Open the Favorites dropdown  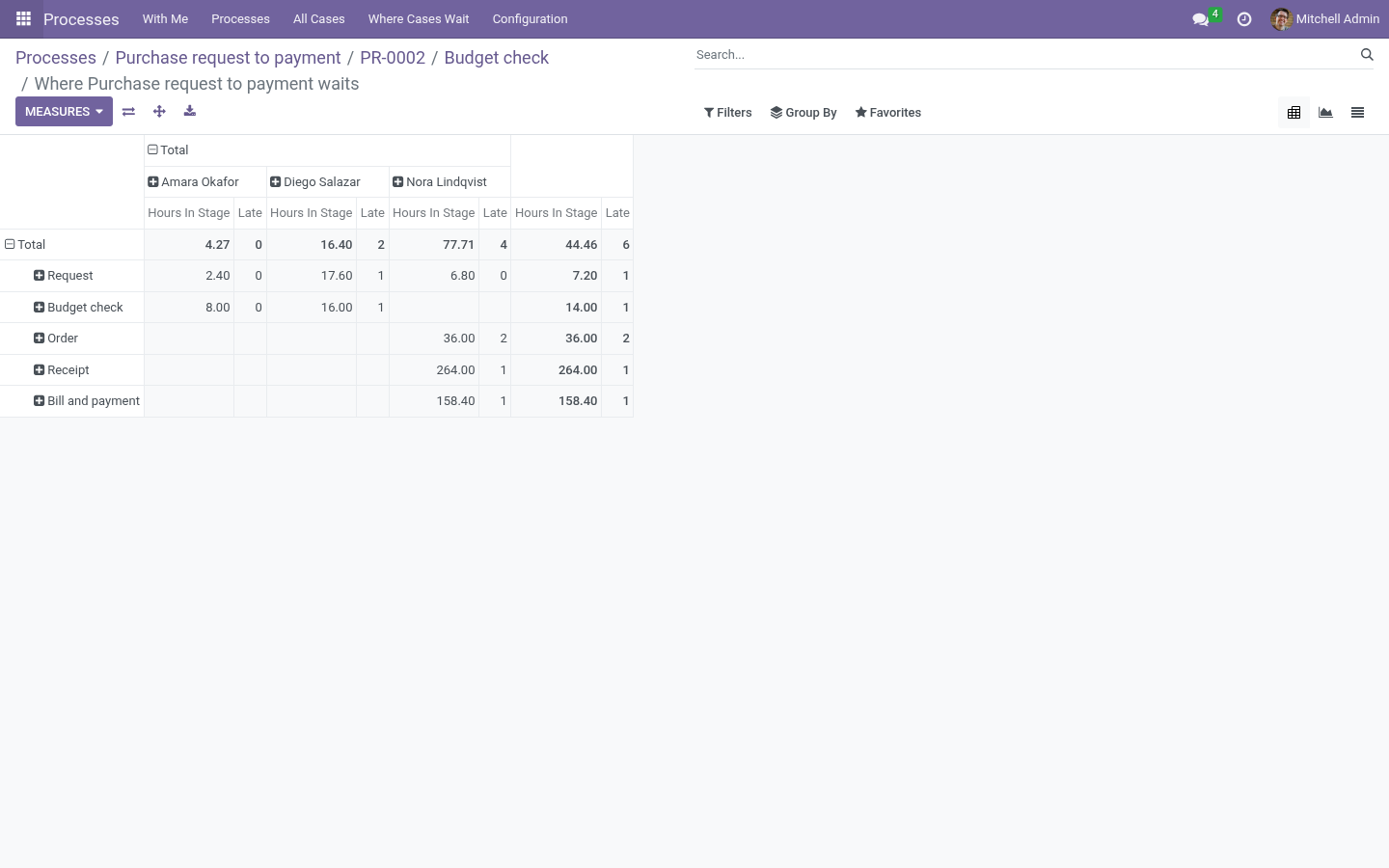(888, 113)
